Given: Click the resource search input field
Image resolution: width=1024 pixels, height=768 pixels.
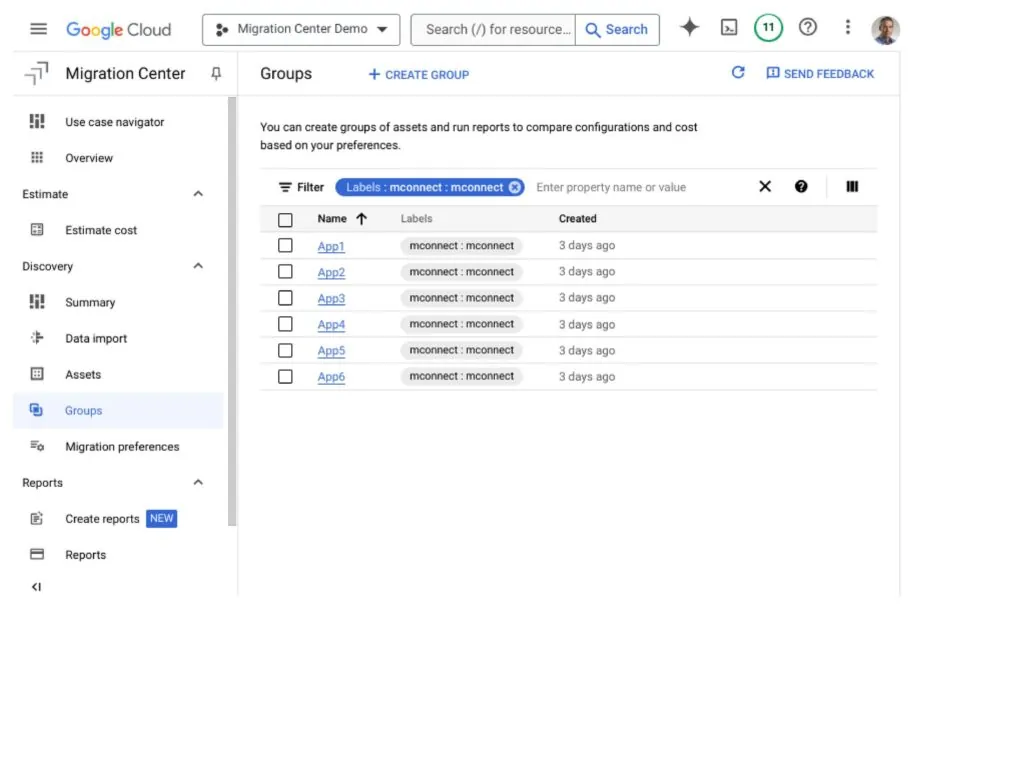Looking at the screenshot, I should [x=494, y=29].
